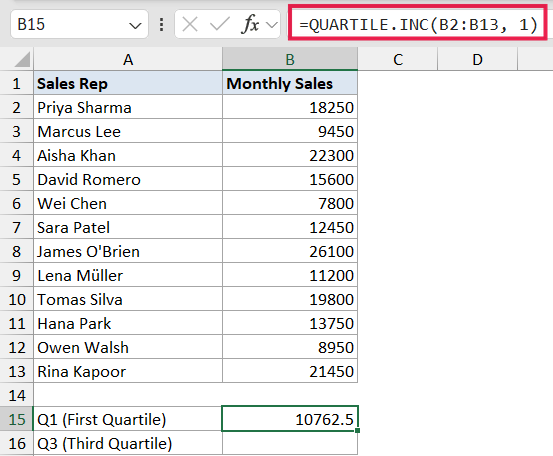Select the row 15 header
553x456 pixels.
17,419
